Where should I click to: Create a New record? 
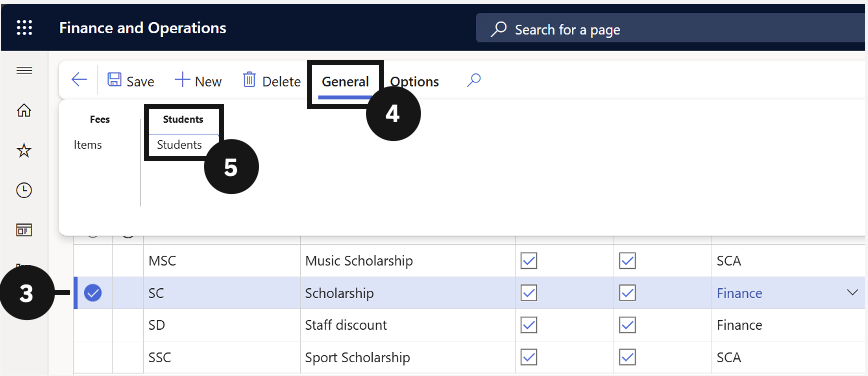point(198,81)
